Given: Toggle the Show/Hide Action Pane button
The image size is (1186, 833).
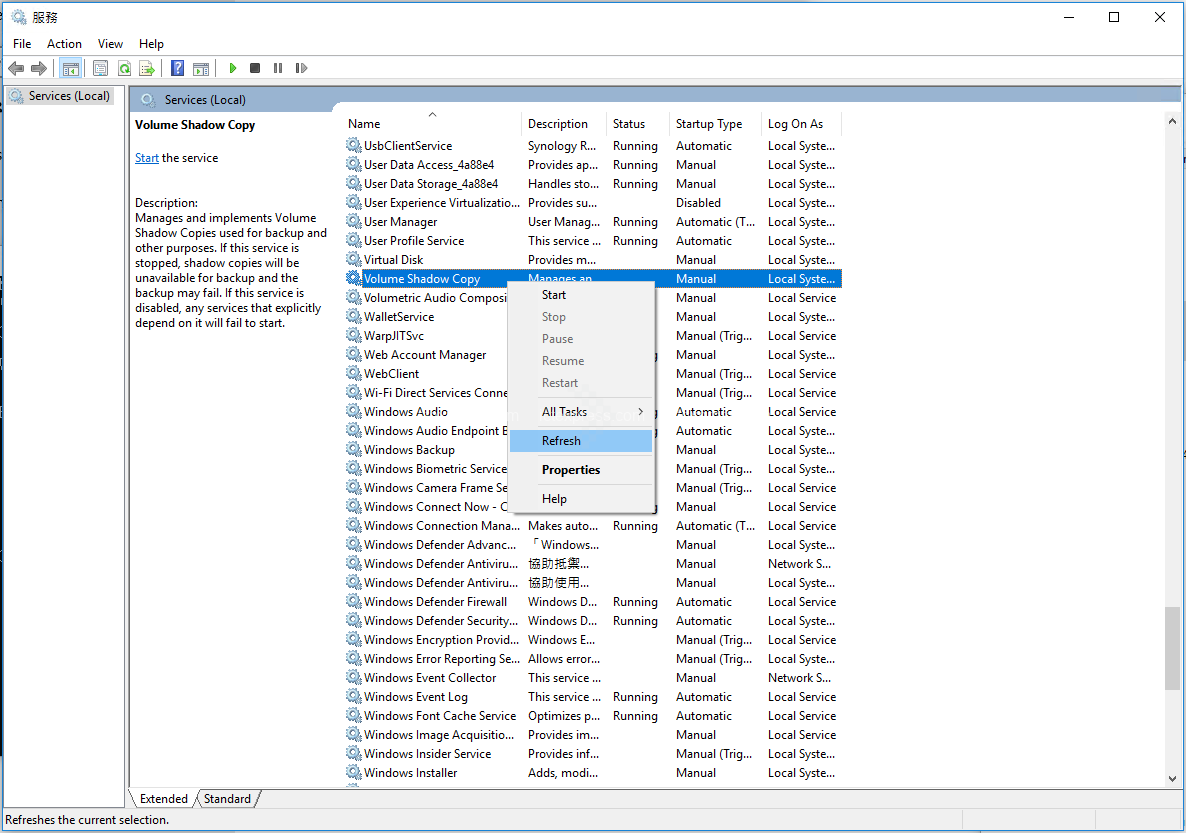Looking at the screenshot, I should point(201,68).
